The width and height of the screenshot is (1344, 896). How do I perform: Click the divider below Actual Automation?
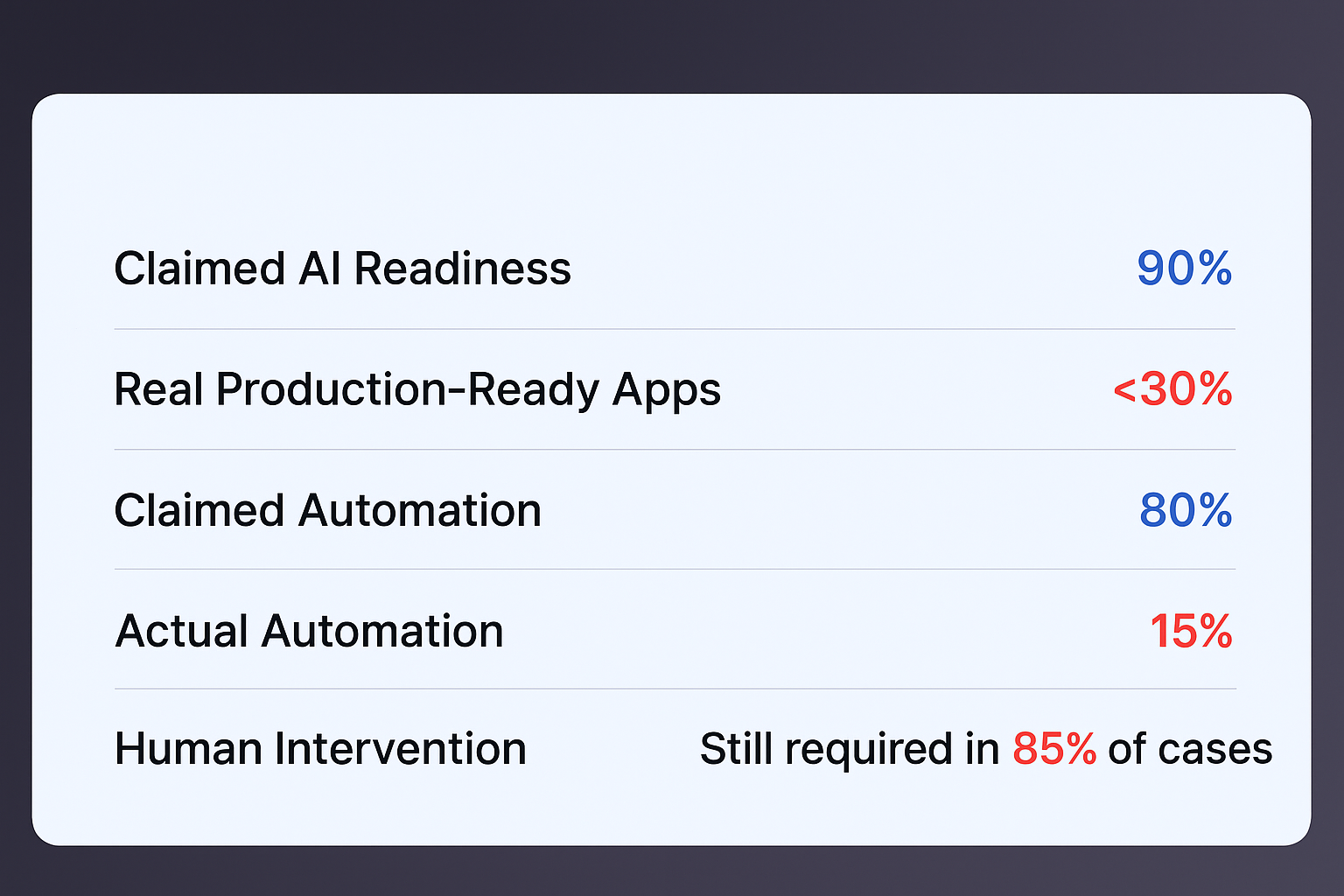pos(675,689)
